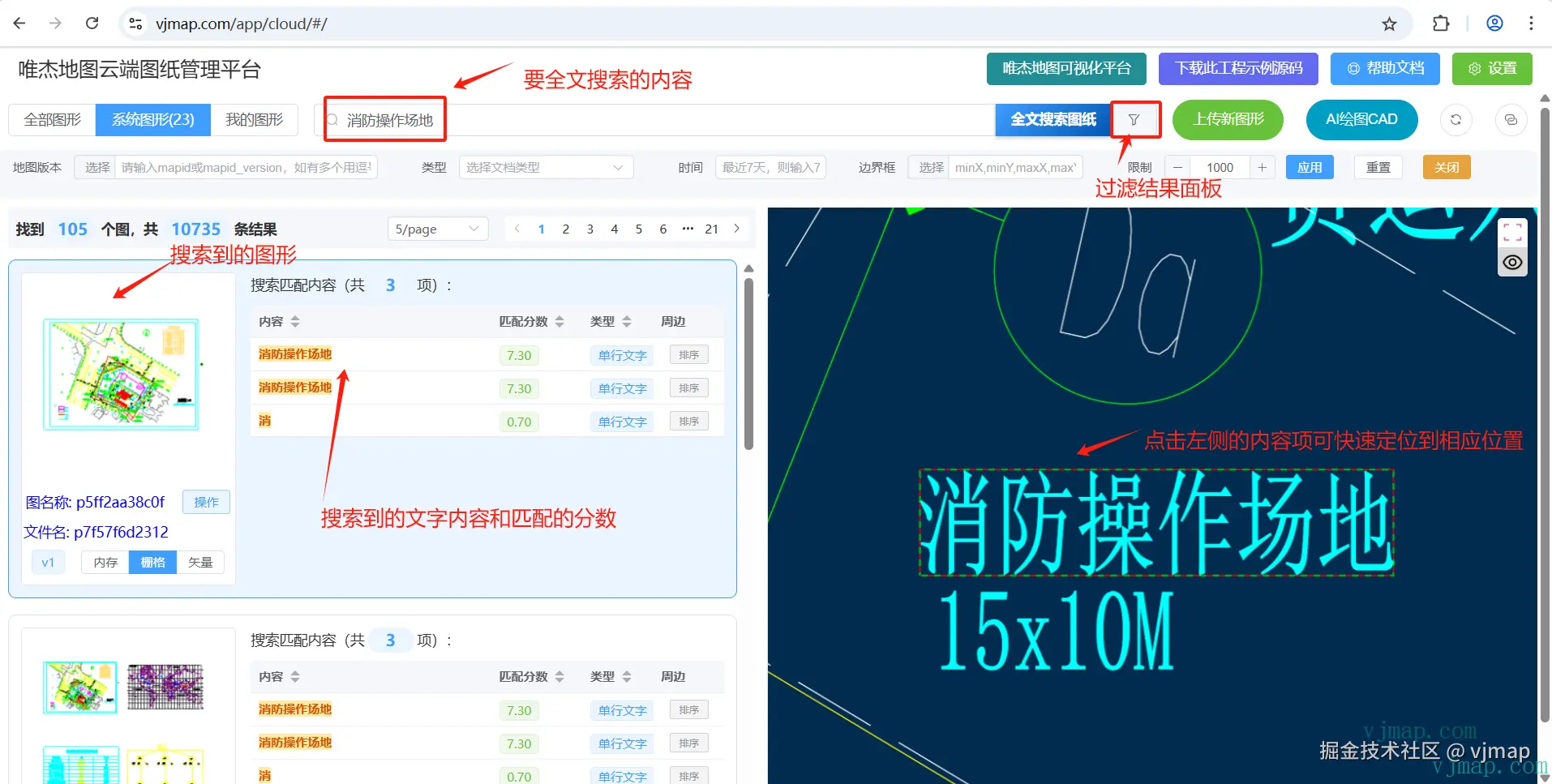The image size is (1552, 784).
Task: Select the 内存 open mode
Action: click(105, 563)
